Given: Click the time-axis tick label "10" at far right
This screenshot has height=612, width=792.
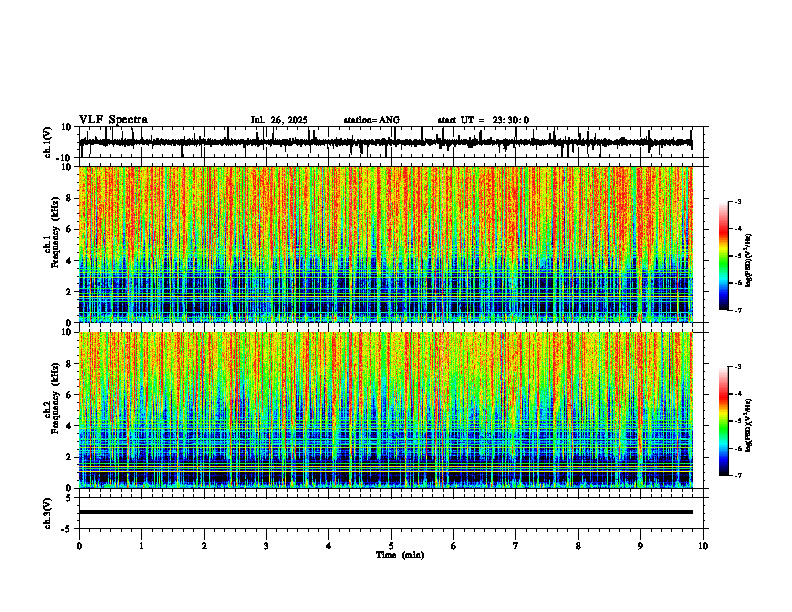Looking at the screenshot, I should point(703,546).
